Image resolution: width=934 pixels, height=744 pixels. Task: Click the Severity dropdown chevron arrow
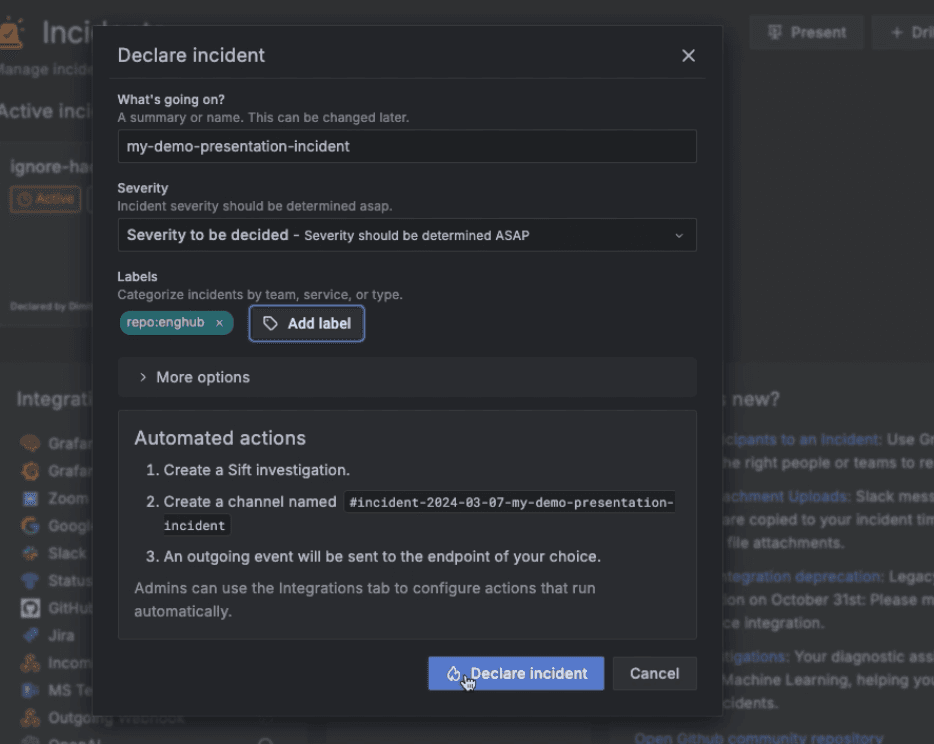coord(679,236)
